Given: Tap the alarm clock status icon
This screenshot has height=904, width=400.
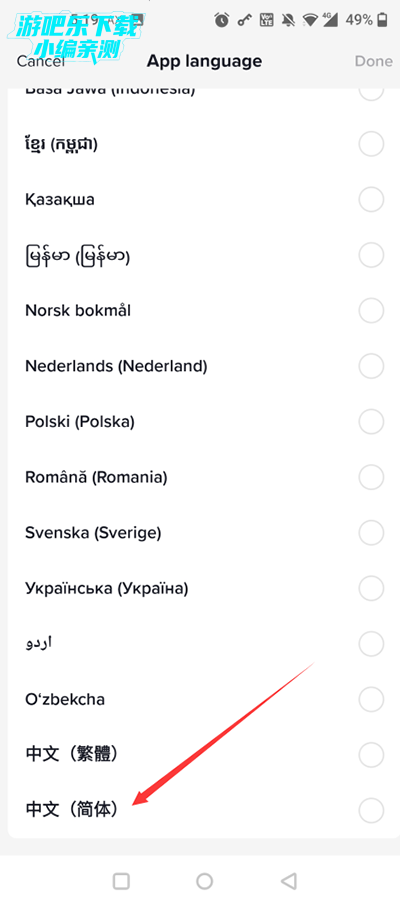Looking at the screenshot, I should [221, 20].
